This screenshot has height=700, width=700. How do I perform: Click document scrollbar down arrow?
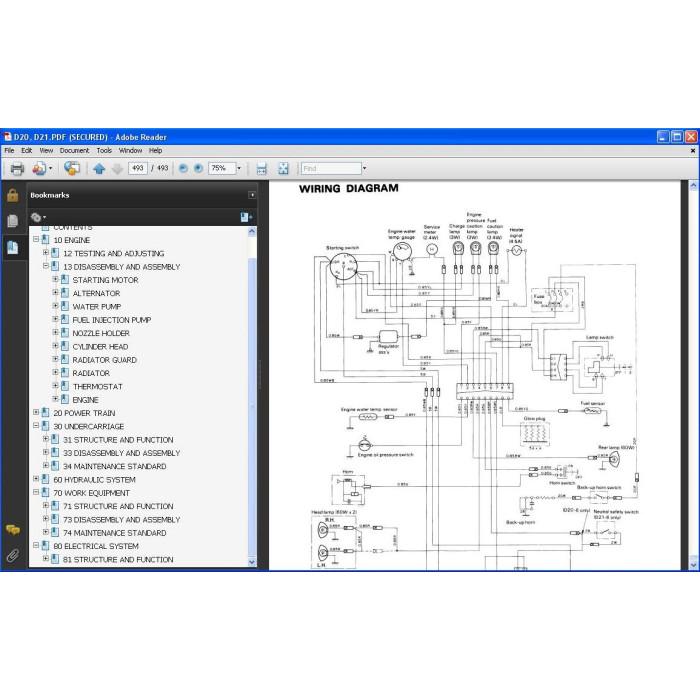[693, 565]
